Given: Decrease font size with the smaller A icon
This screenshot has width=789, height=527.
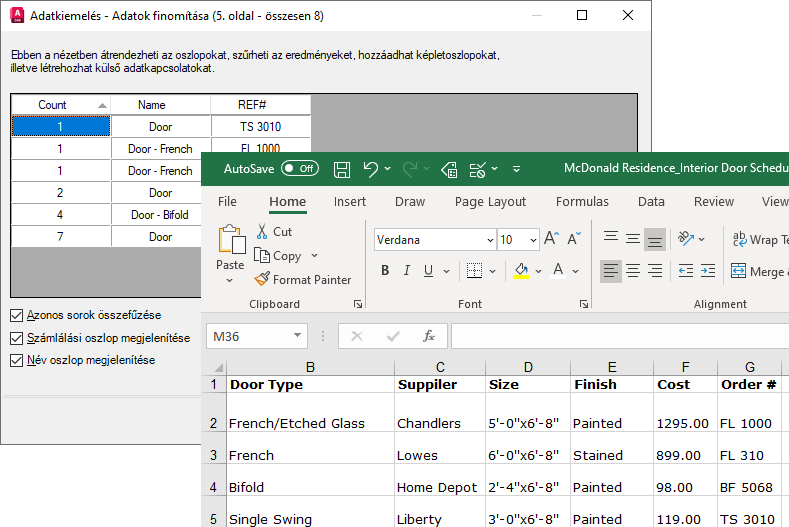Looking at the screenshot, I should coord(574,239).
